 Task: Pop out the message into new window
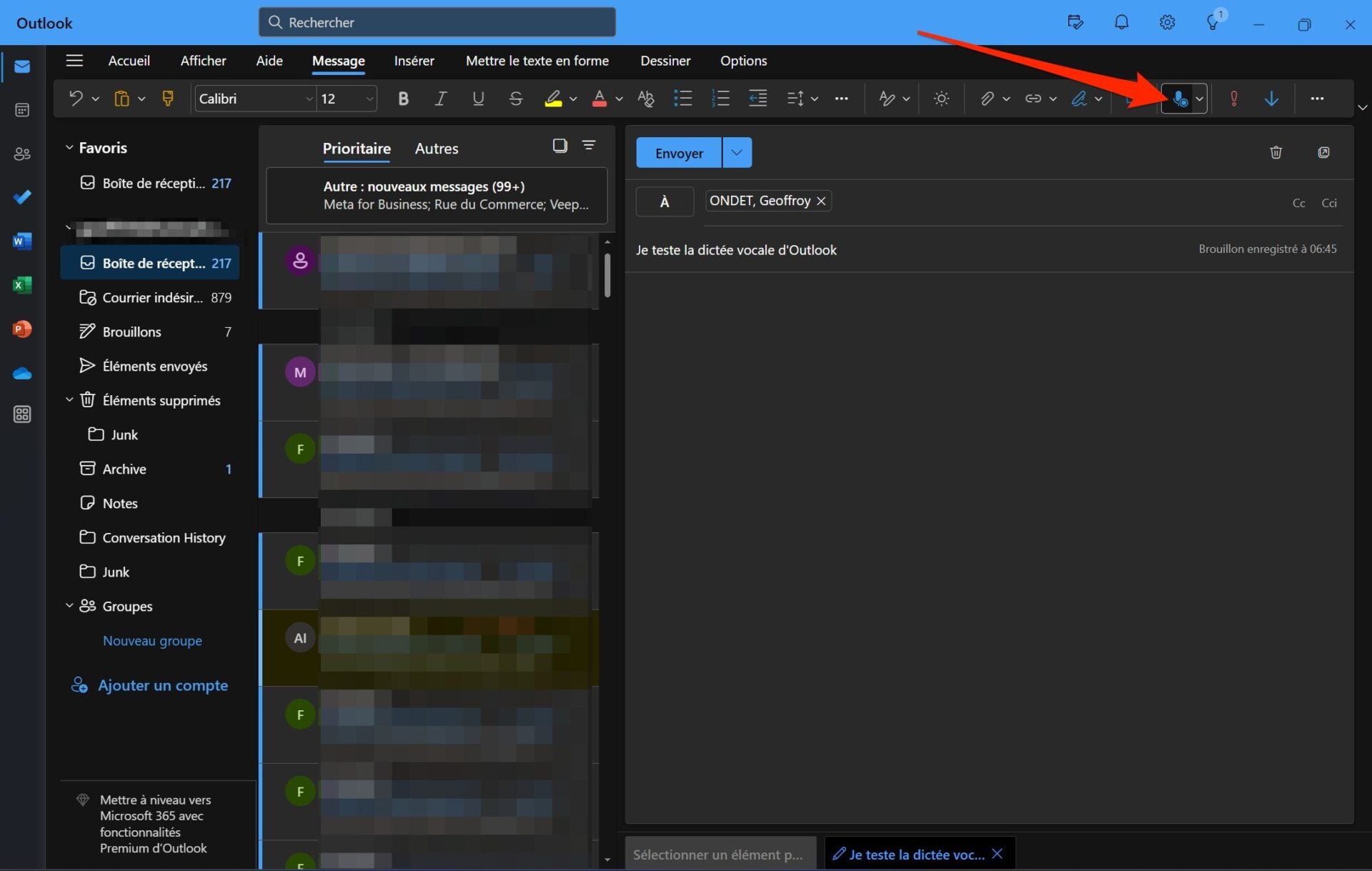click(1323, 152)
